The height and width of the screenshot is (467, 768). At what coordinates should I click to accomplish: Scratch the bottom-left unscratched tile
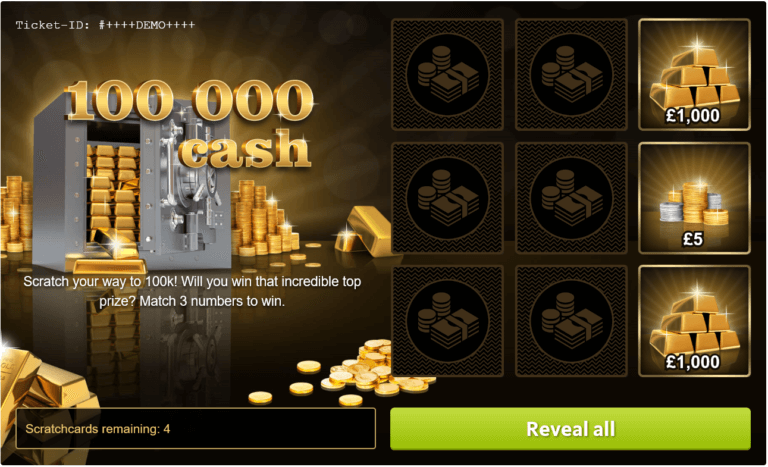pyautogui.click(x=447, y=321)
